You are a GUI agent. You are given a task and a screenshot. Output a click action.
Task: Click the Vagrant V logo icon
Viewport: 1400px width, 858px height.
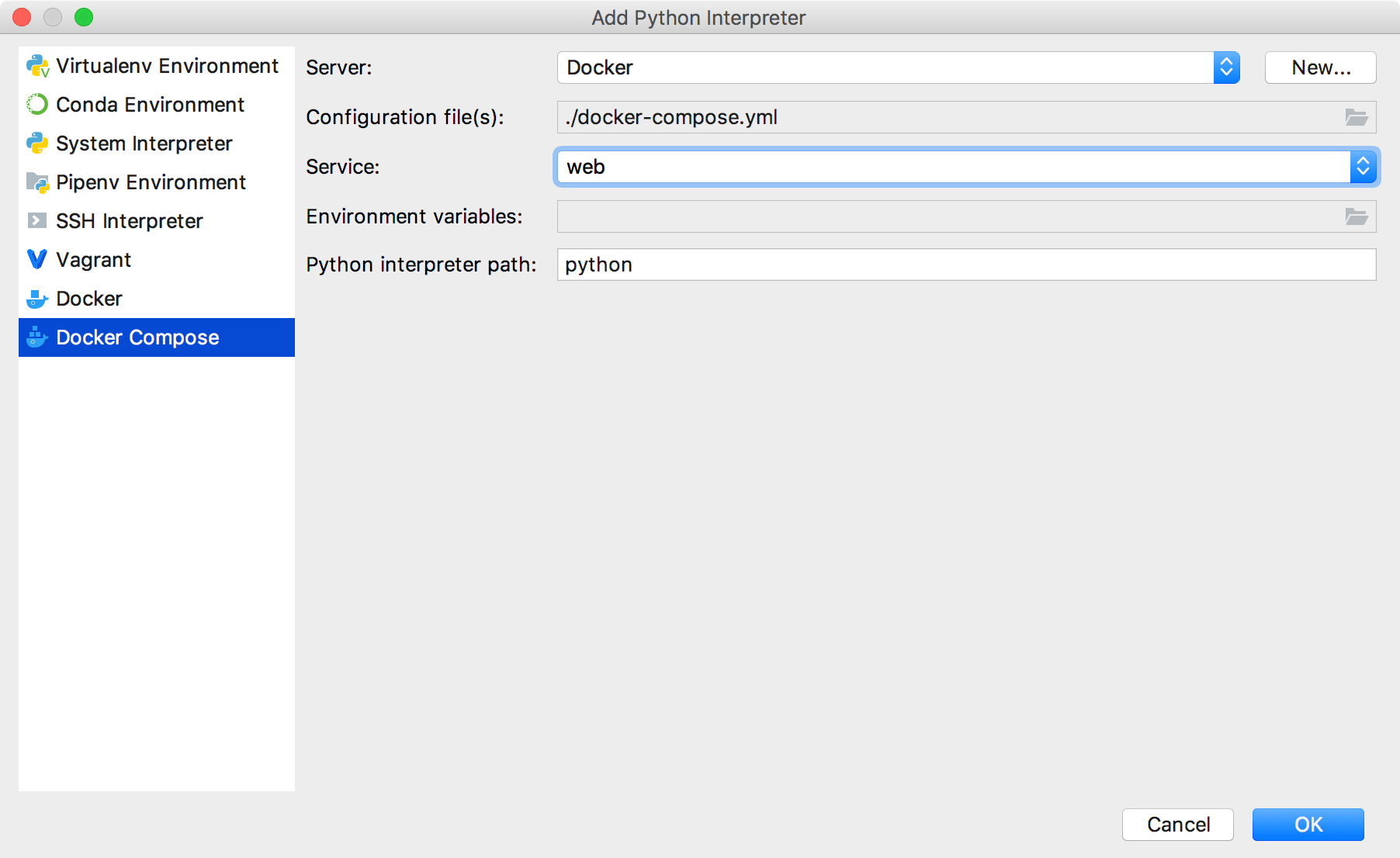click(36, 260)
